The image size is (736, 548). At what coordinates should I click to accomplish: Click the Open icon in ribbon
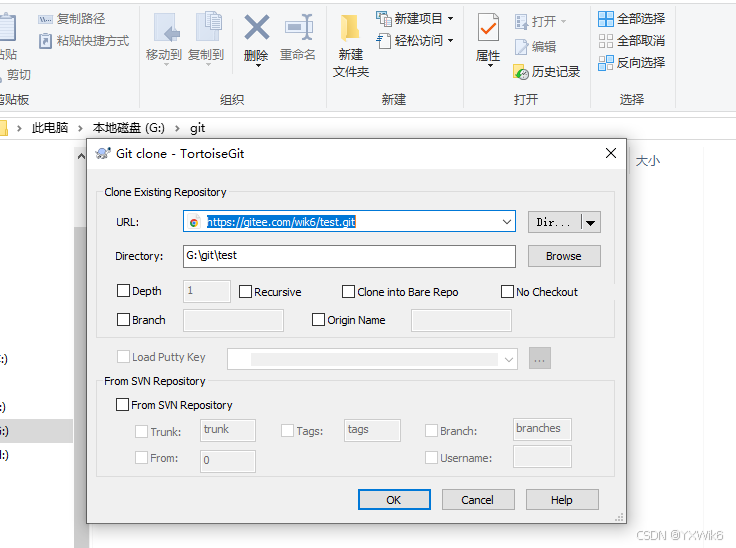click(521, 22)
